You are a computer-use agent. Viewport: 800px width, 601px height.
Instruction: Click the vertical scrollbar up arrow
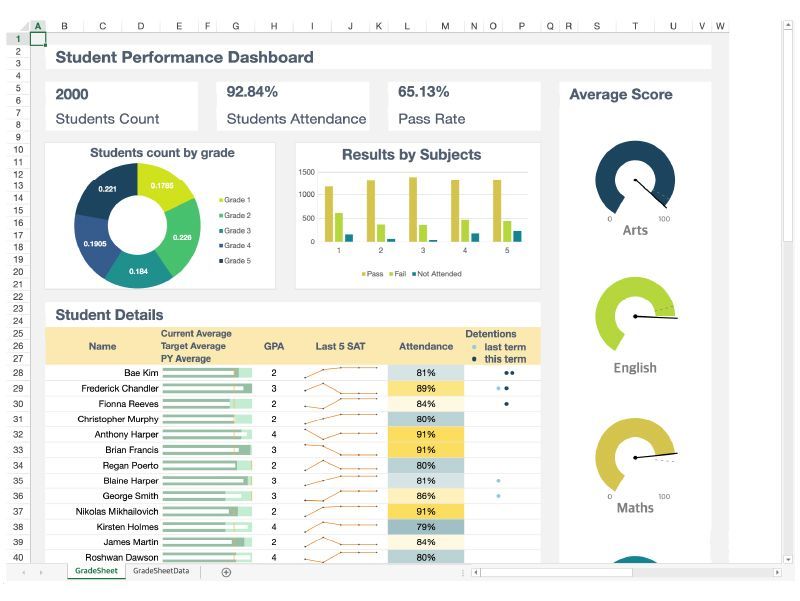[x=788, y=26]
